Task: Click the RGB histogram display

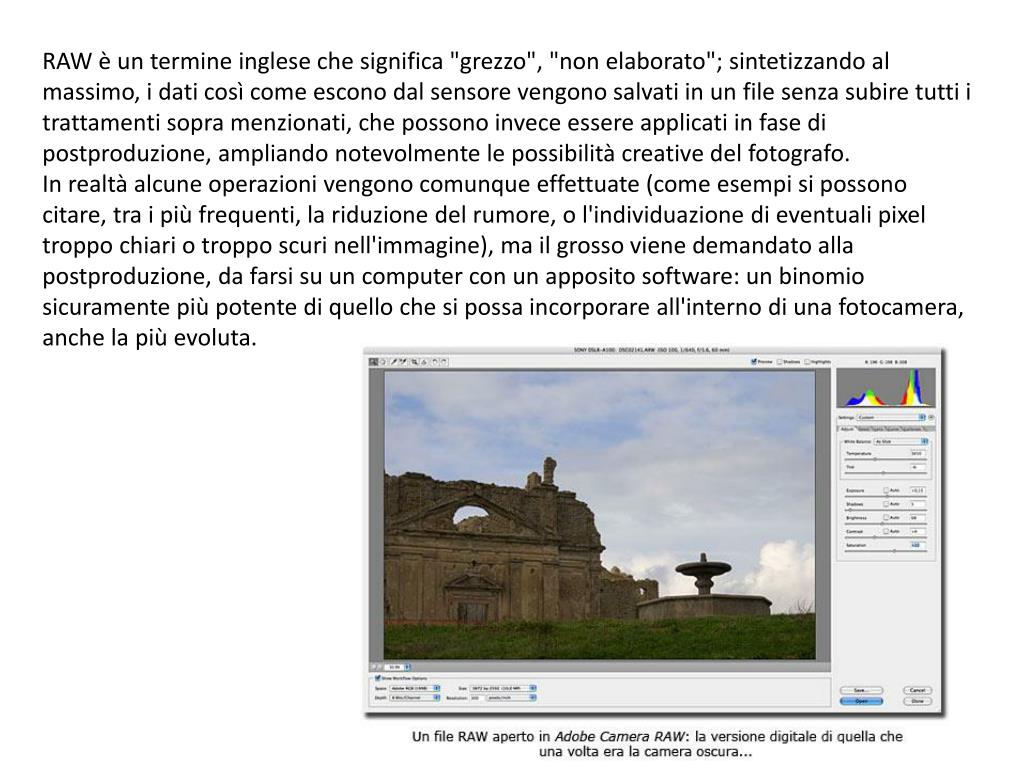Action: click(x=886, y=387)
